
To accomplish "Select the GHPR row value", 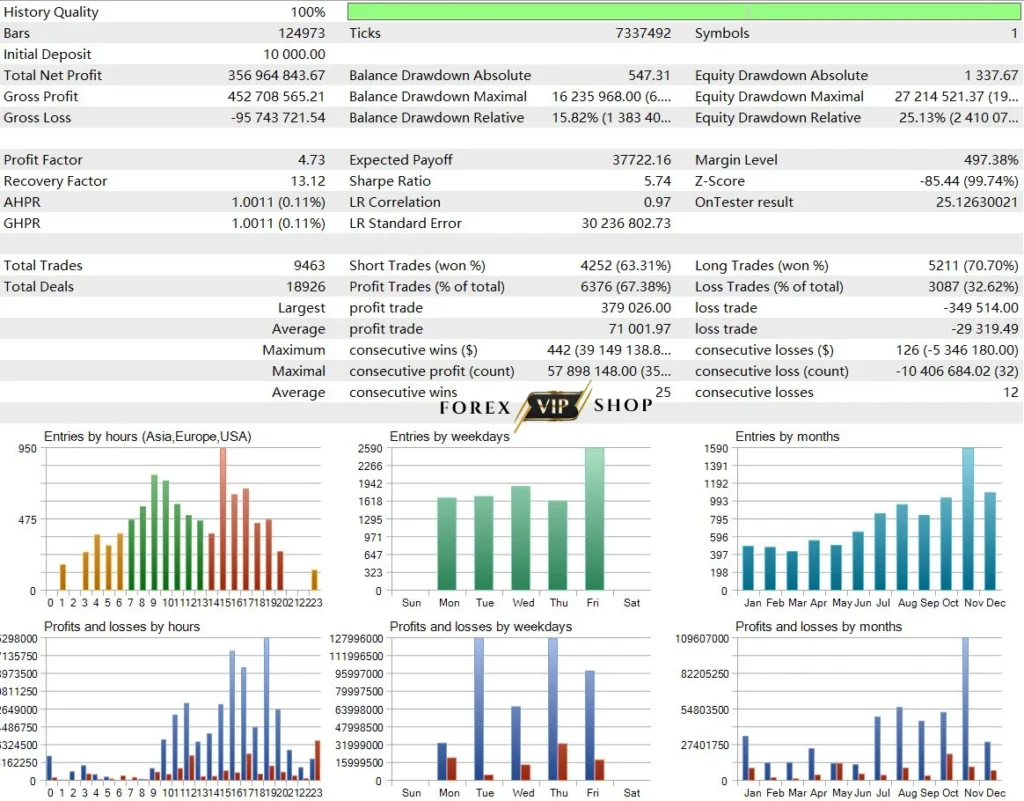I will pyautogui.click(x=278, y=223).
